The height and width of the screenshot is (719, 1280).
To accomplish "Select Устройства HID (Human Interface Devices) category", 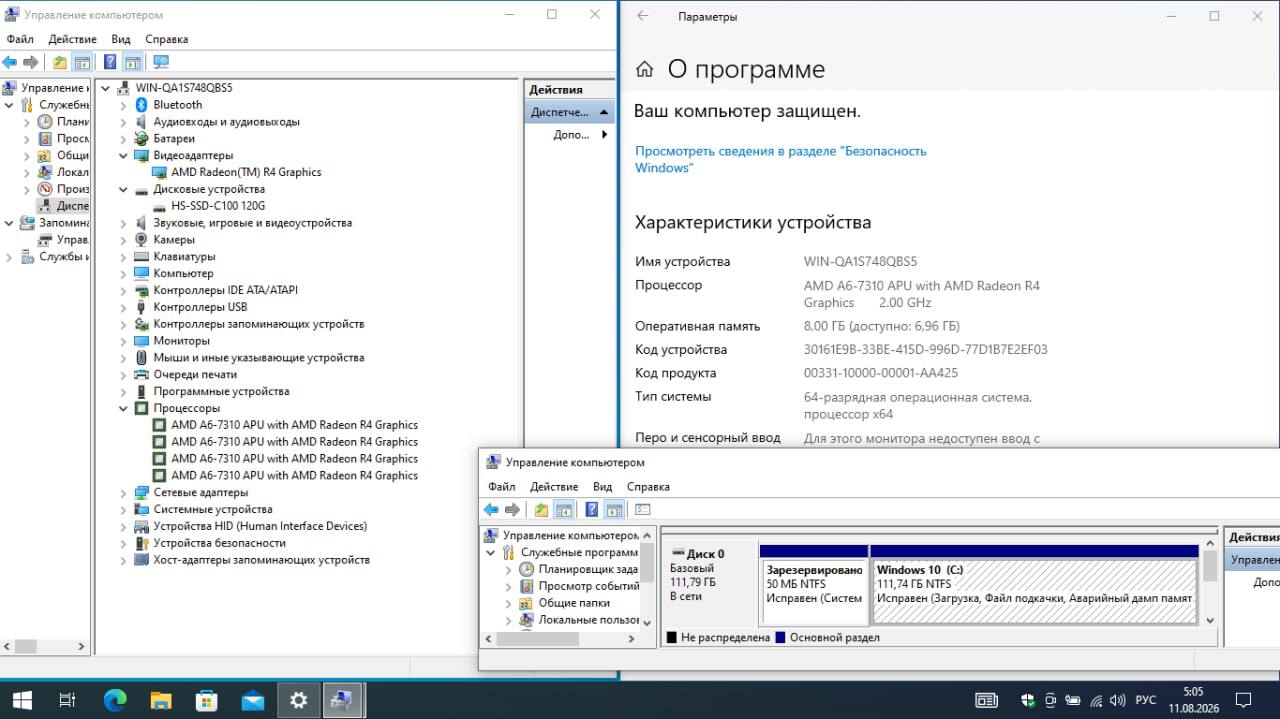I will pyautogui.click(x=260, y=526).
